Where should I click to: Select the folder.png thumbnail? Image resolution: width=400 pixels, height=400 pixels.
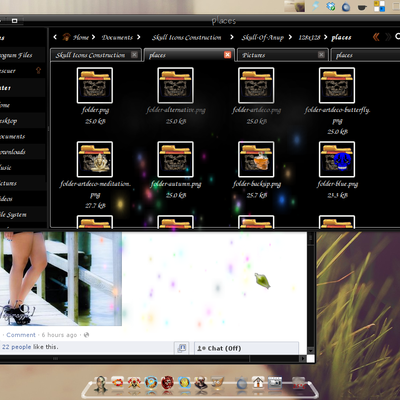(x=95, y=85)
